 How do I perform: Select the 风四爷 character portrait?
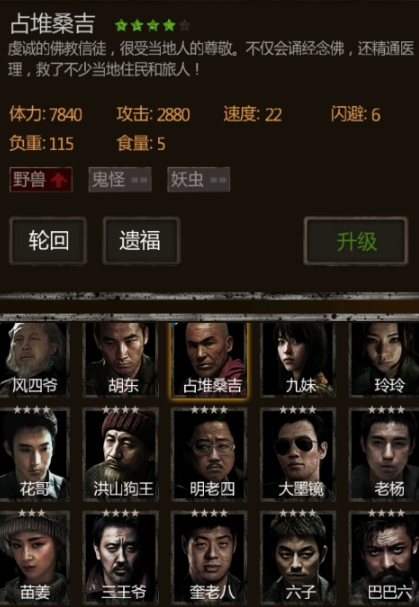click(34, 359)
